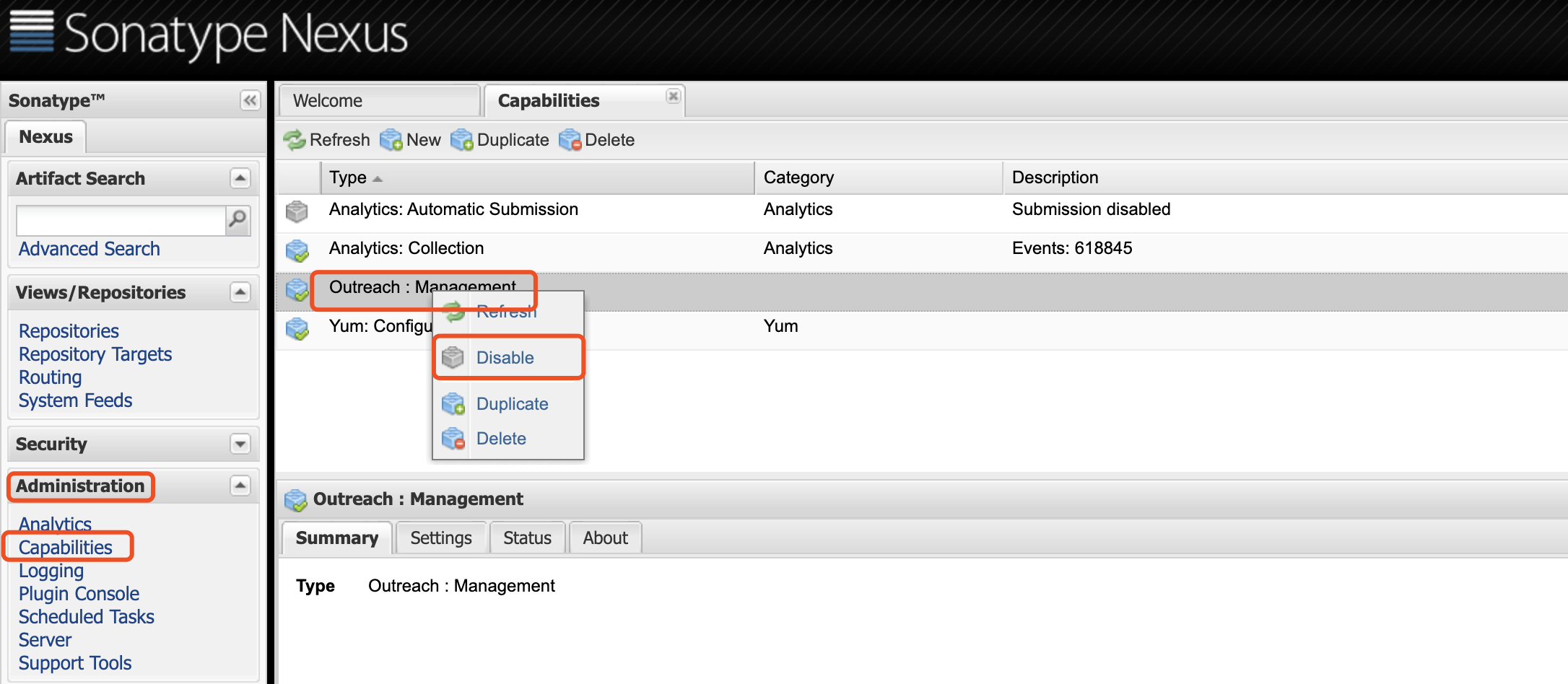Sort by the Type column header
This screenshot has height=684, width=1568.
click(x=537, y=177)
